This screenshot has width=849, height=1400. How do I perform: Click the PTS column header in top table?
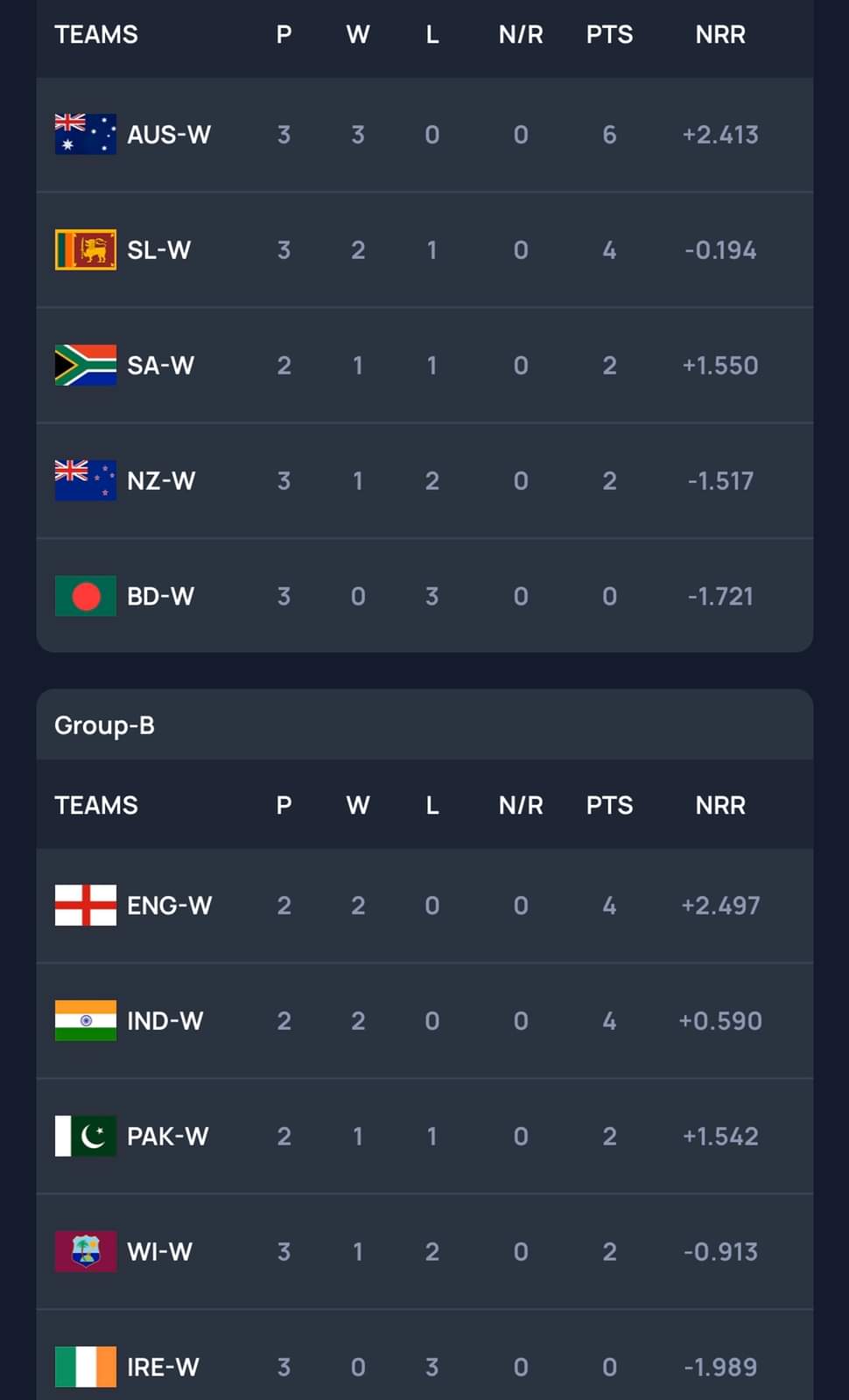(x=609, y=35)
